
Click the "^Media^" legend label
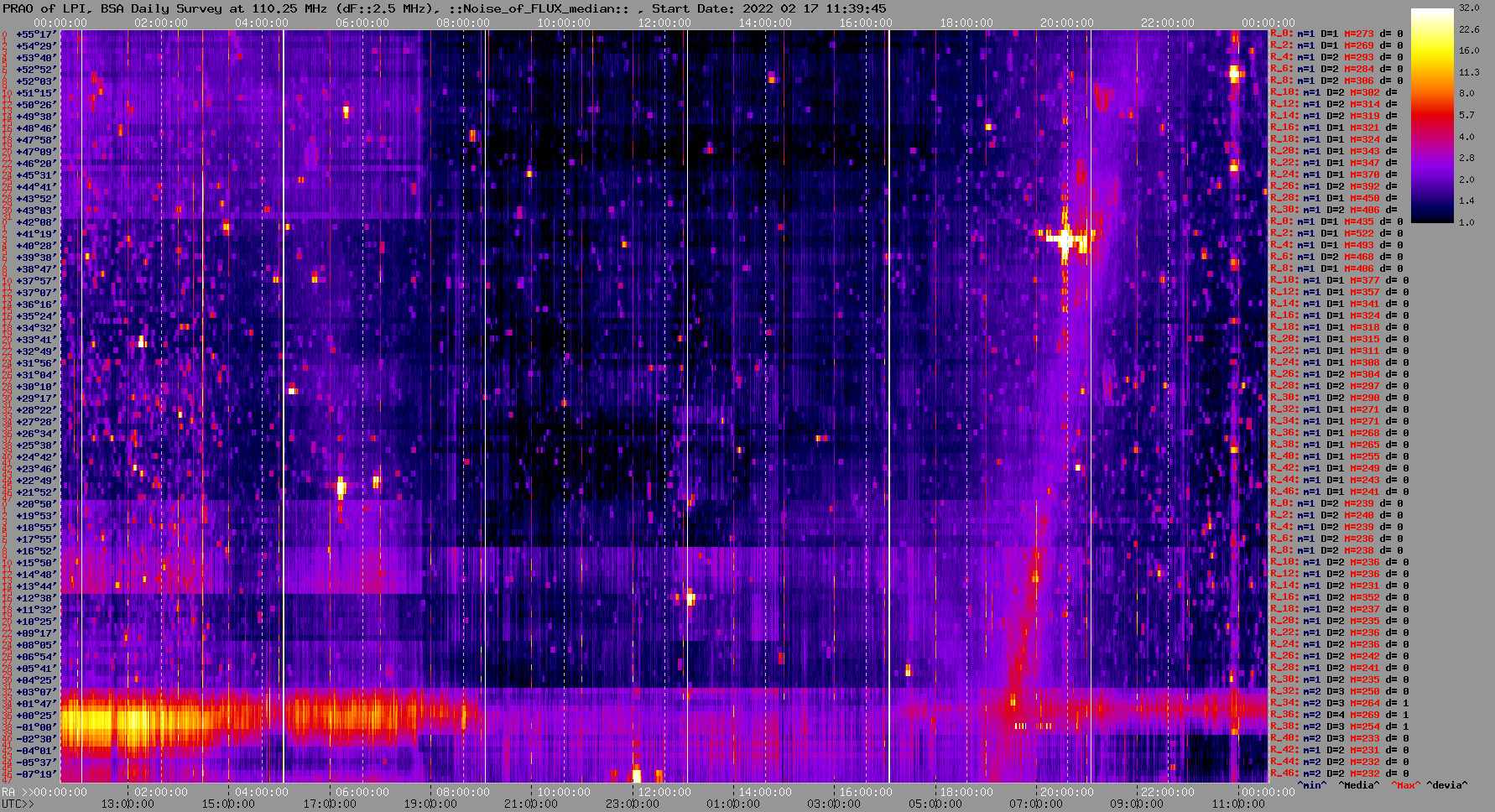pyautogui.click(x=1358, y=785)
